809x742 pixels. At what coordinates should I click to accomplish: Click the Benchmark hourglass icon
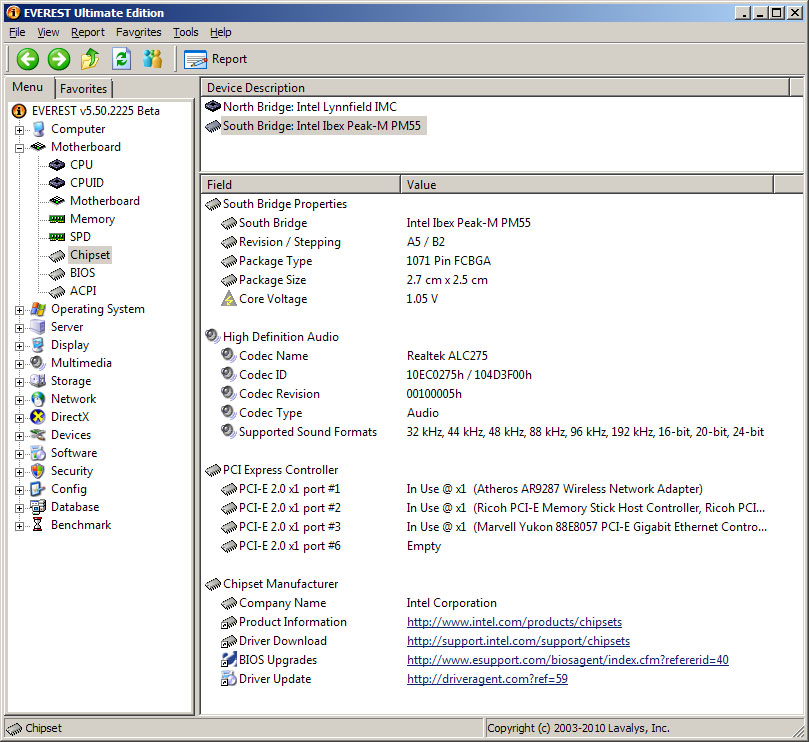click(38, 525)
